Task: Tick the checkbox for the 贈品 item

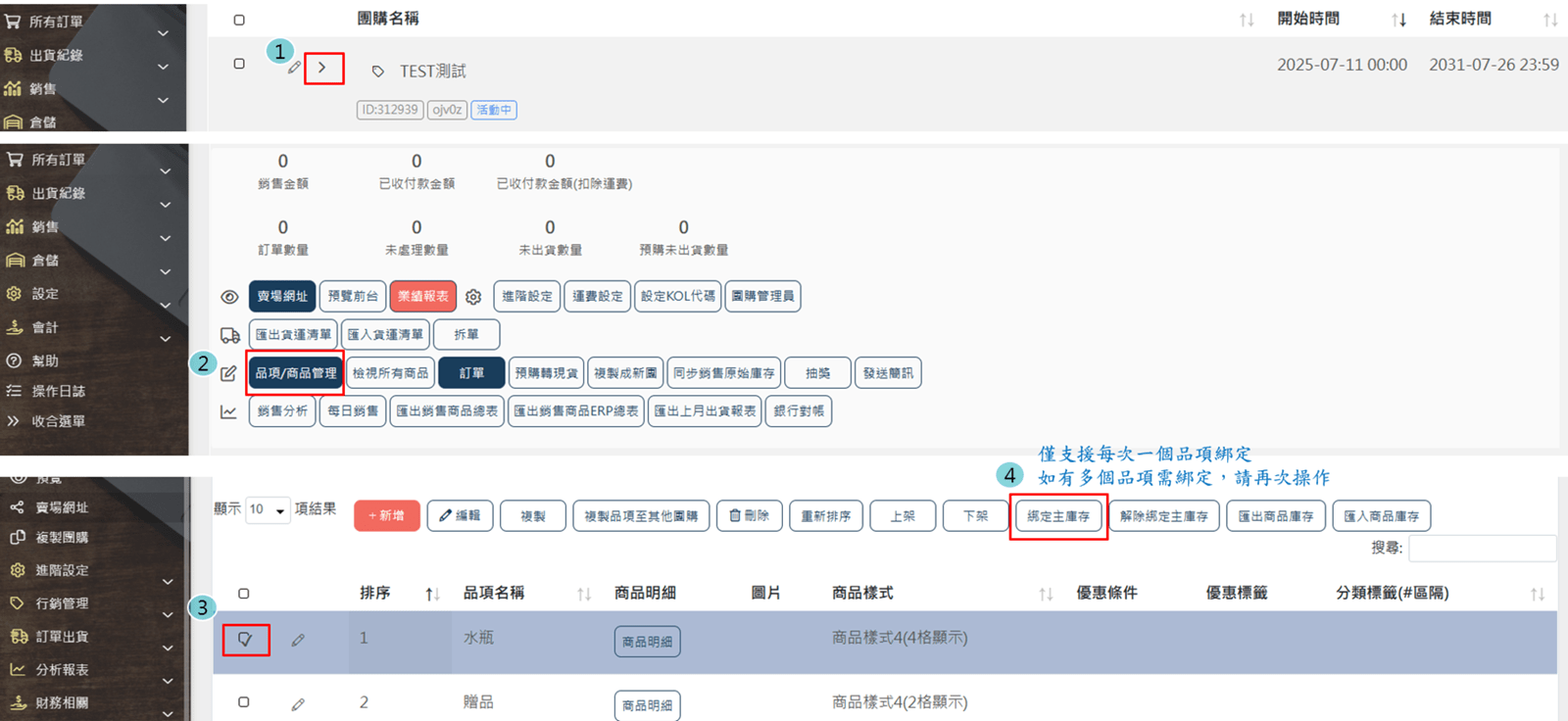Action: pyautogui.click(x=244, y=702)
